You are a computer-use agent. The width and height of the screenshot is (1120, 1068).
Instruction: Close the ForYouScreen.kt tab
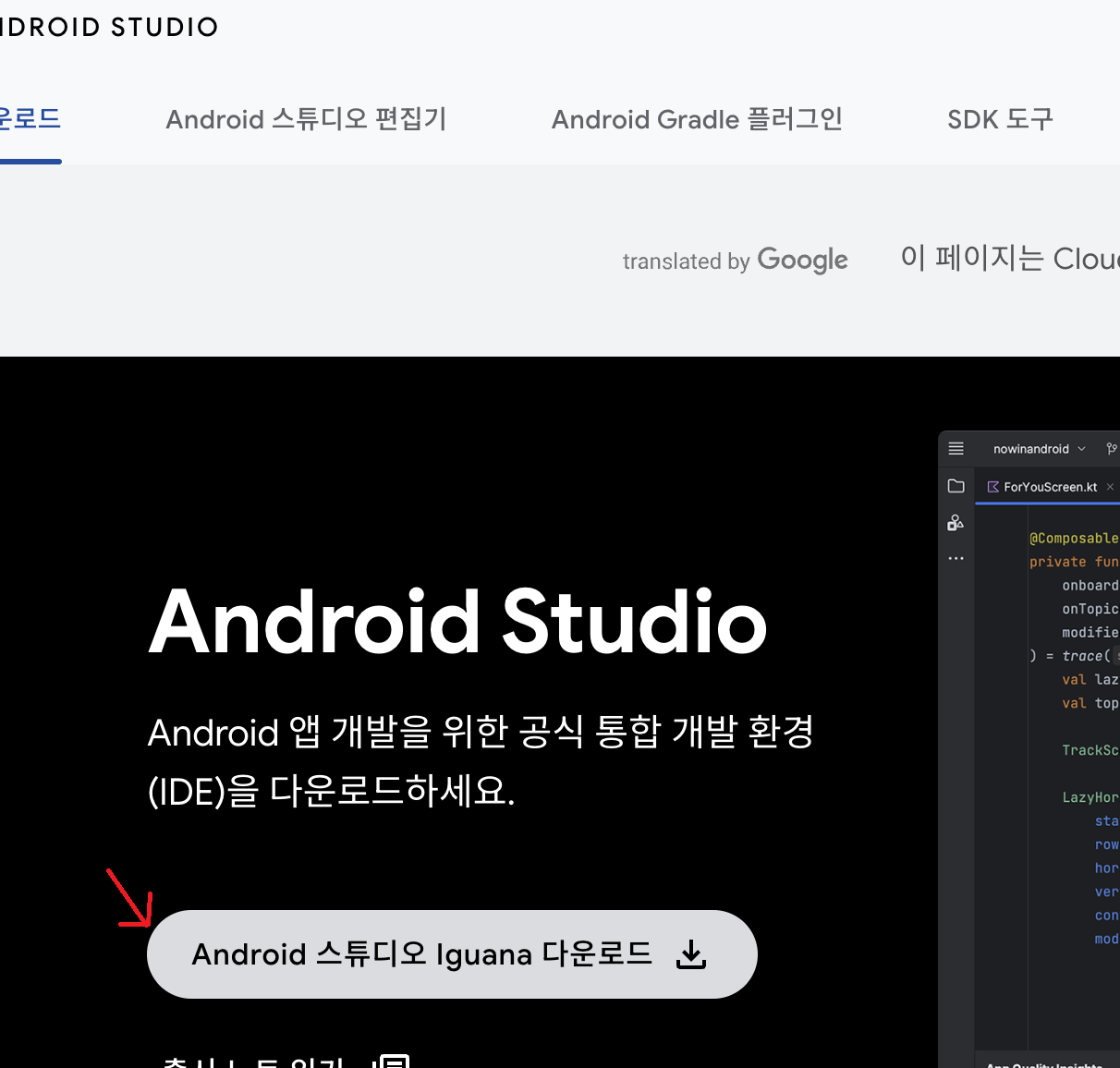click(x=1110, y=487)
